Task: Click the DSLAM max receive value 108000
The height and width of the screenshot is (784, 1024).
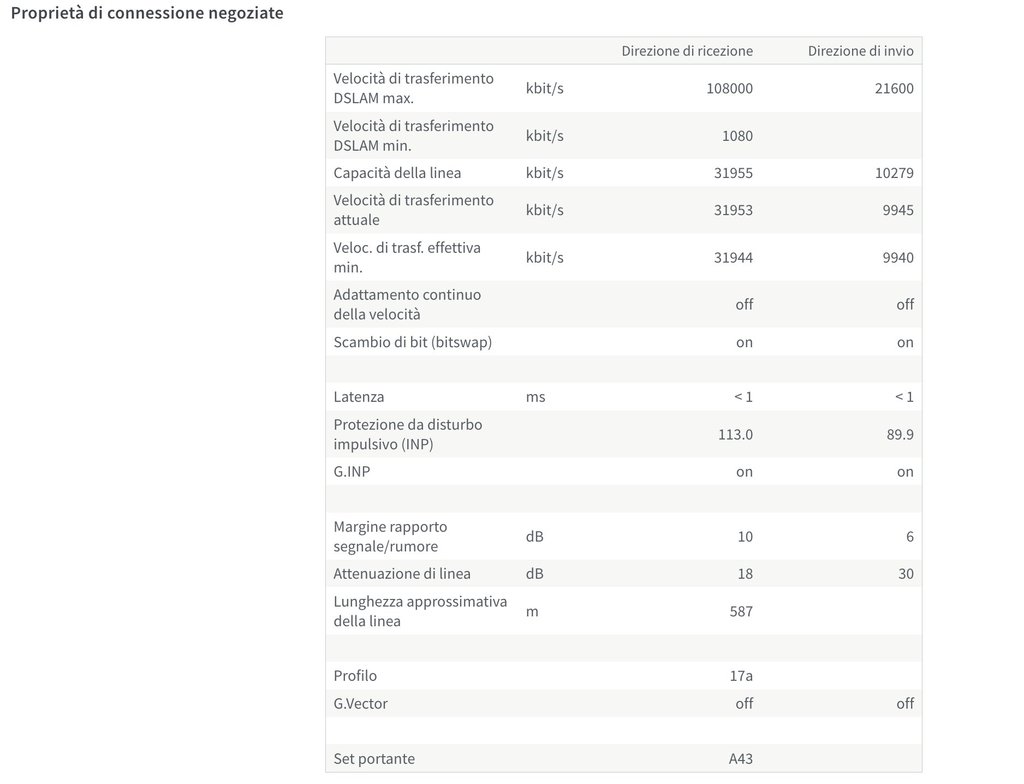Action: coord(729,88)
